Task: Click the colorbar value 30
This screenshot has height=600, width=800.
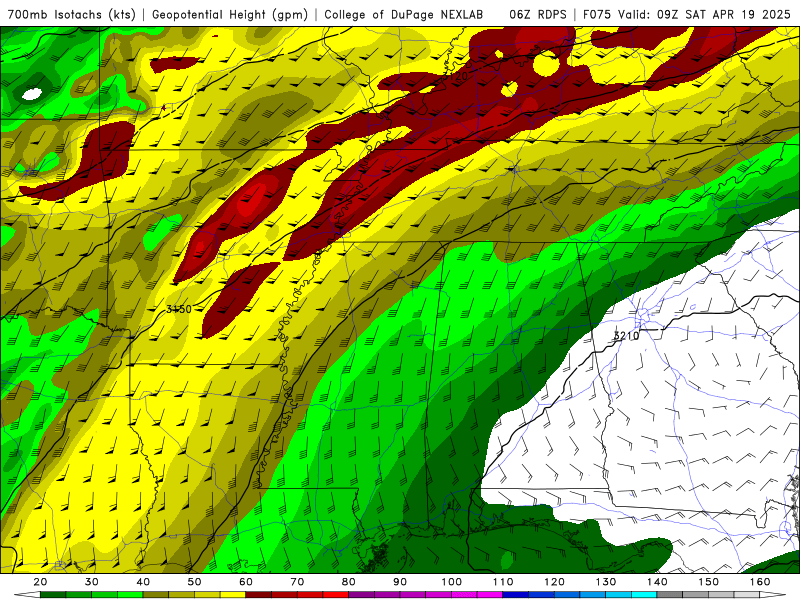Action: pyautogui.click(x=92, y=582)
